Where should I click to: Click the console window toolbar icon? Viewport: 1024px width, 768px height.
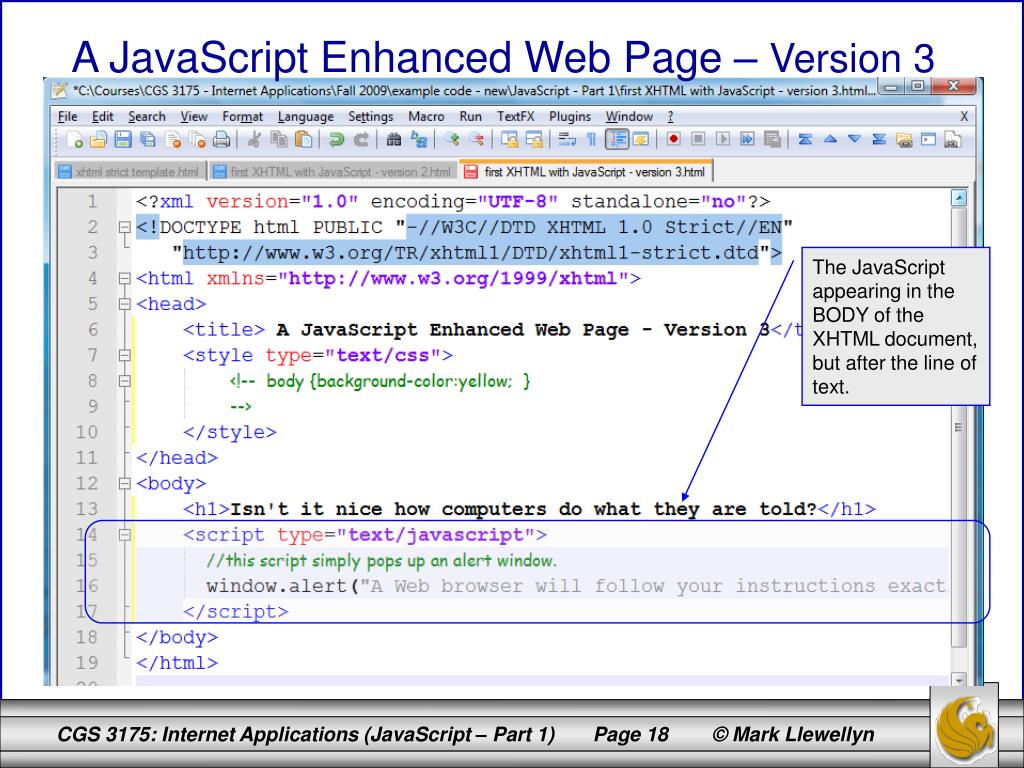tap(928, 139)
